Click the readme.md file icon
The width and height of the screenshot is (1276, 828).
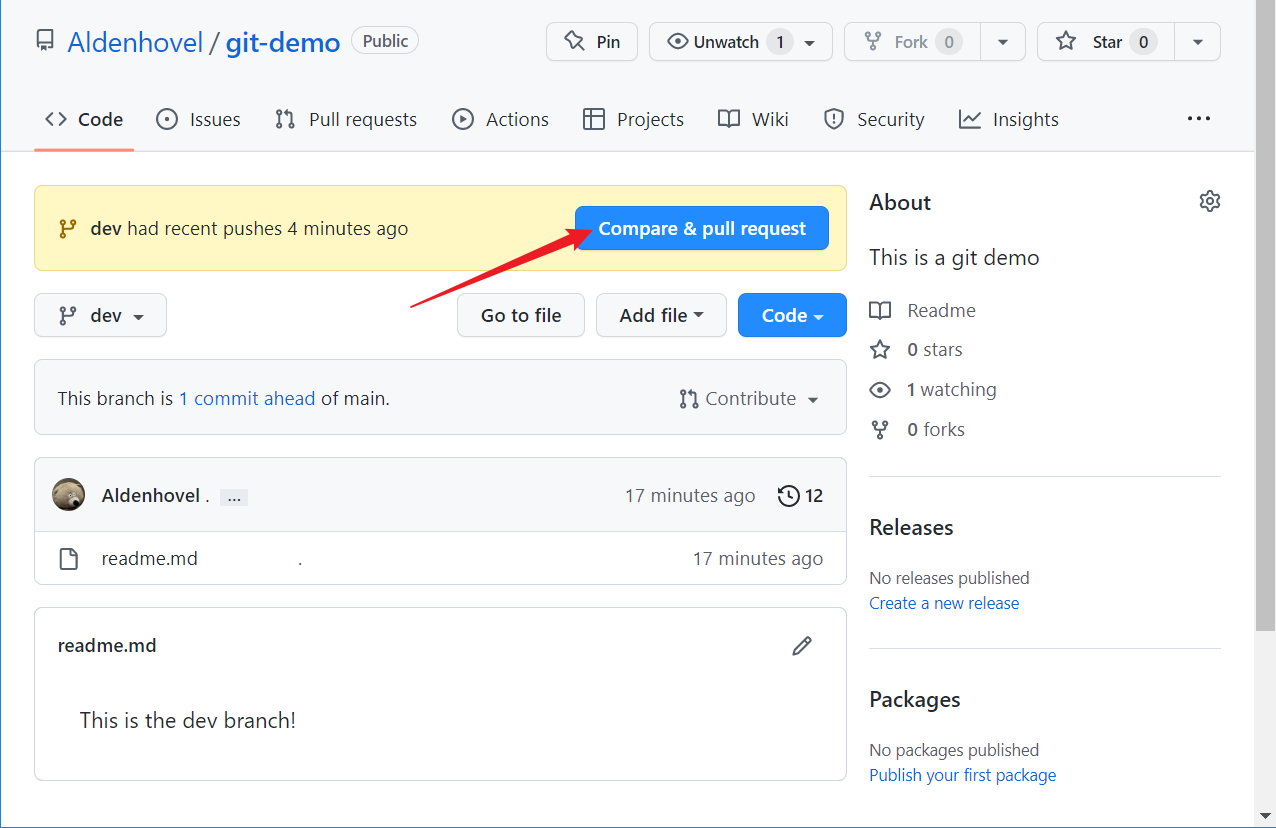coord(68,558)
